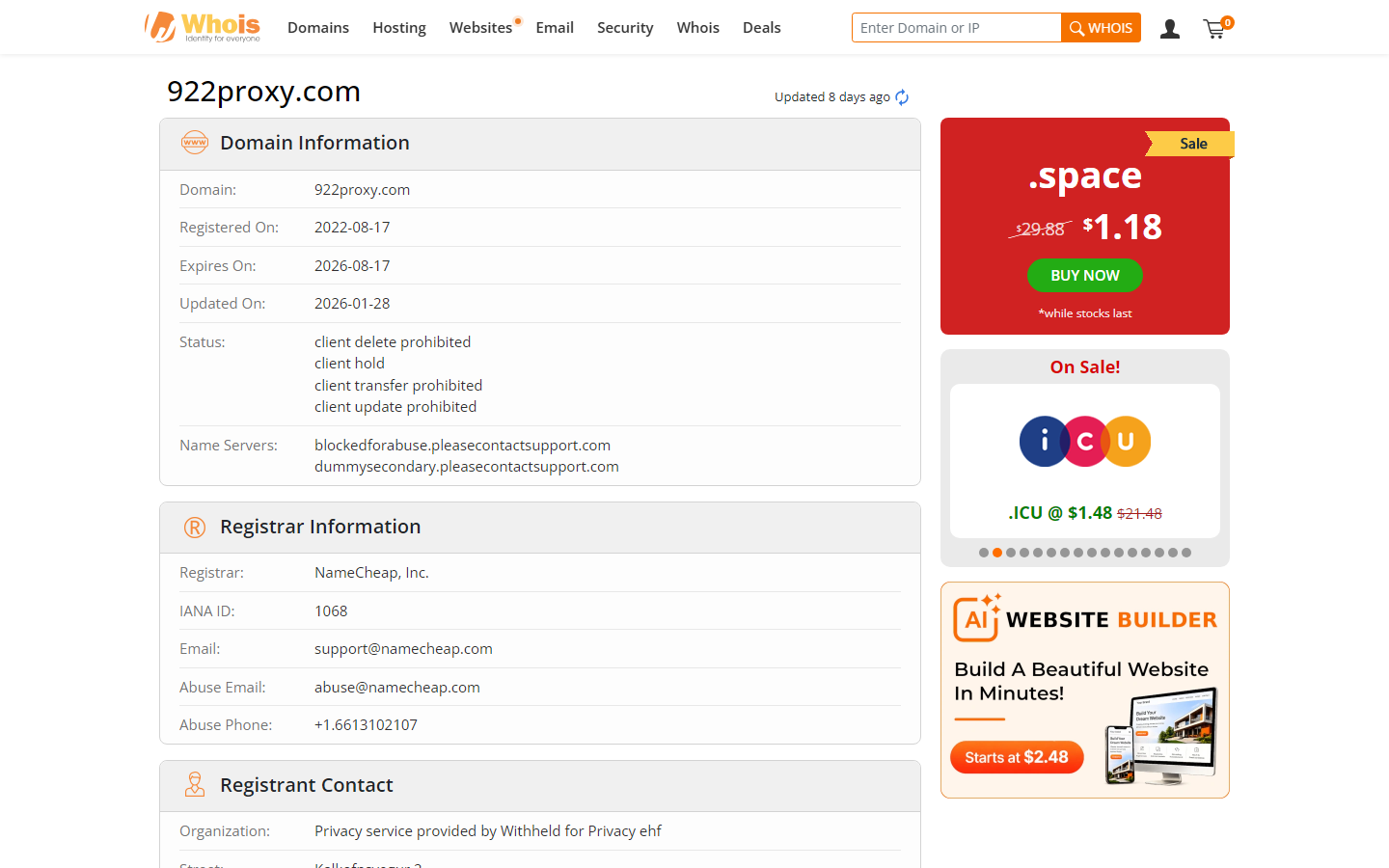Click the ICU colored circles logo
Screen dimensions: 1389x868
point(1085,442)
